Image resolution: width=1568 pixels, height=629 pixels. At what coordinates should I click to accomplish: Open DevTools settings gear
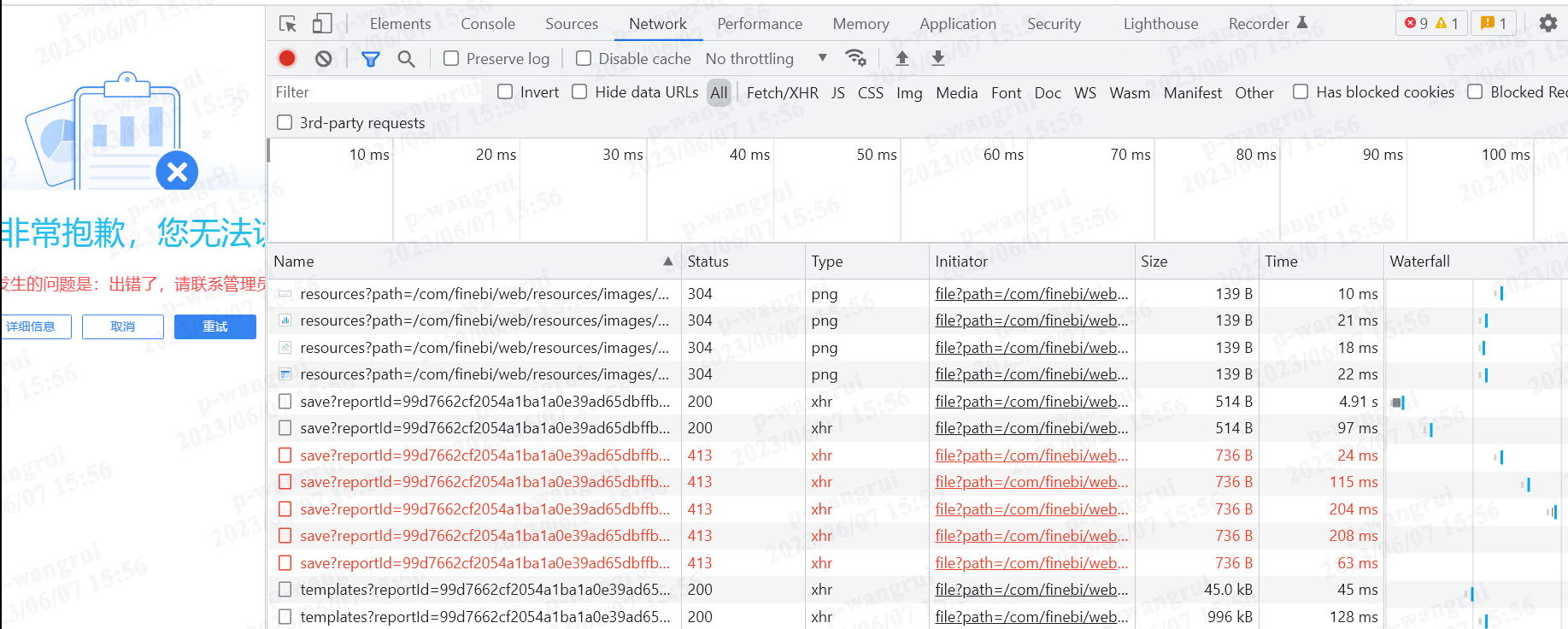pos(1547,24)
